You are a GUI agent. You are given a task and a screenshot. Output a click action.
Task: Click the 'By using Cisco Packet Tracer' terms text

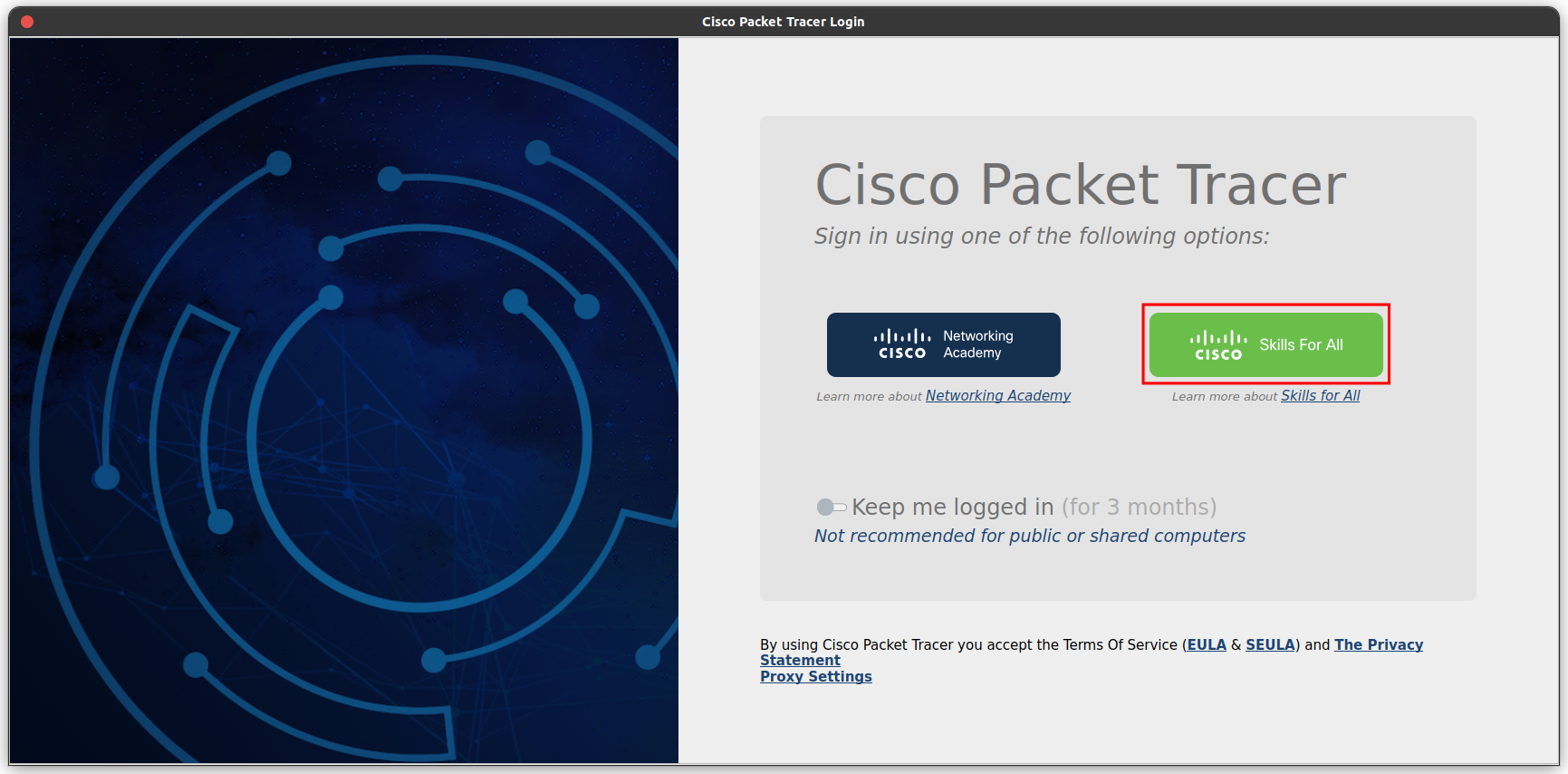click(967, 644)
